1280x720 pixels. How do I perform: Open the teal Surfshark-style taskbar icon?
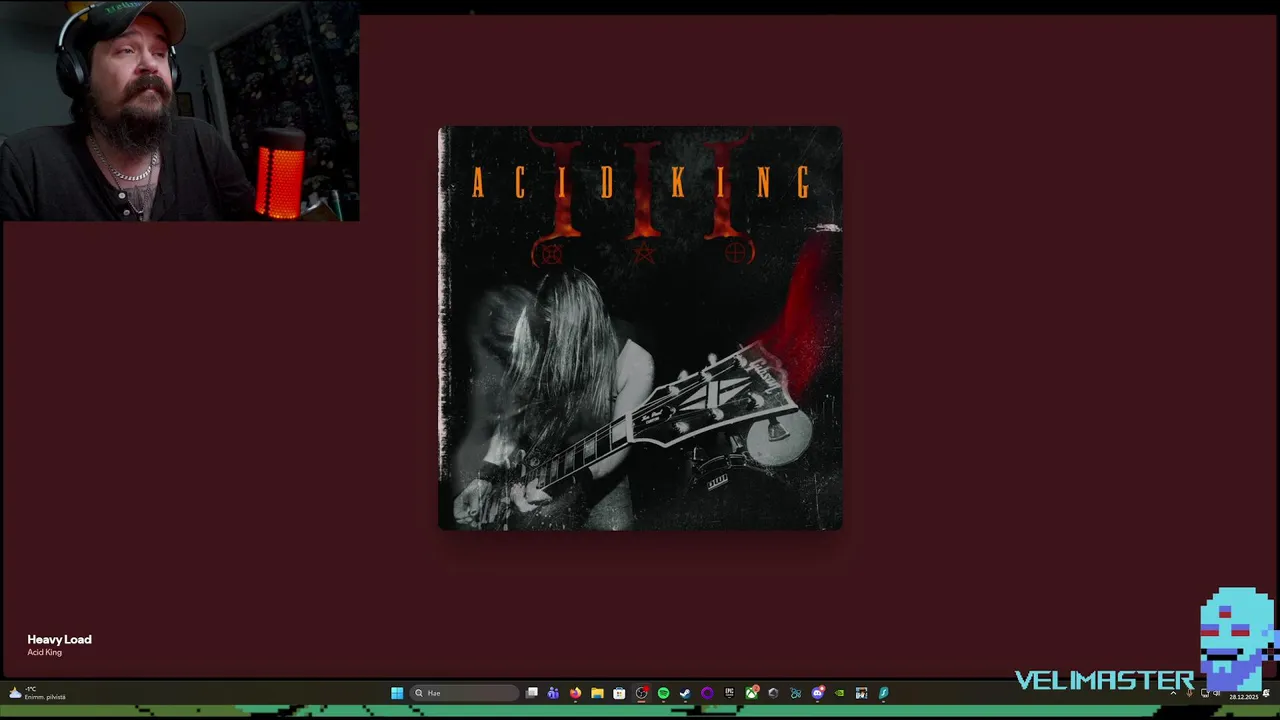pos(884,693)
